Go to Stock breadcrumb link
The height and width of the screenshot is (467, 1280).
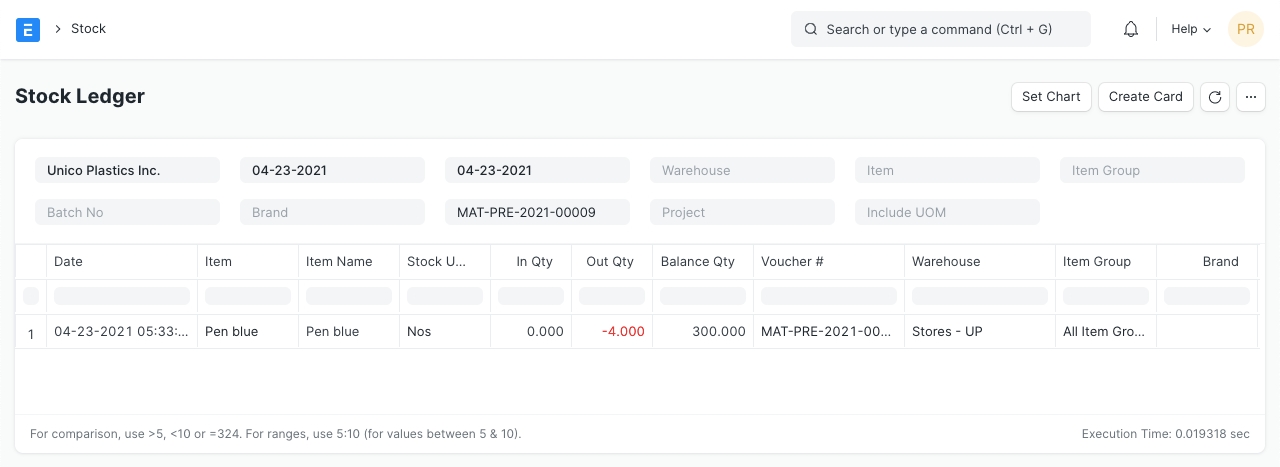point(88,29)
